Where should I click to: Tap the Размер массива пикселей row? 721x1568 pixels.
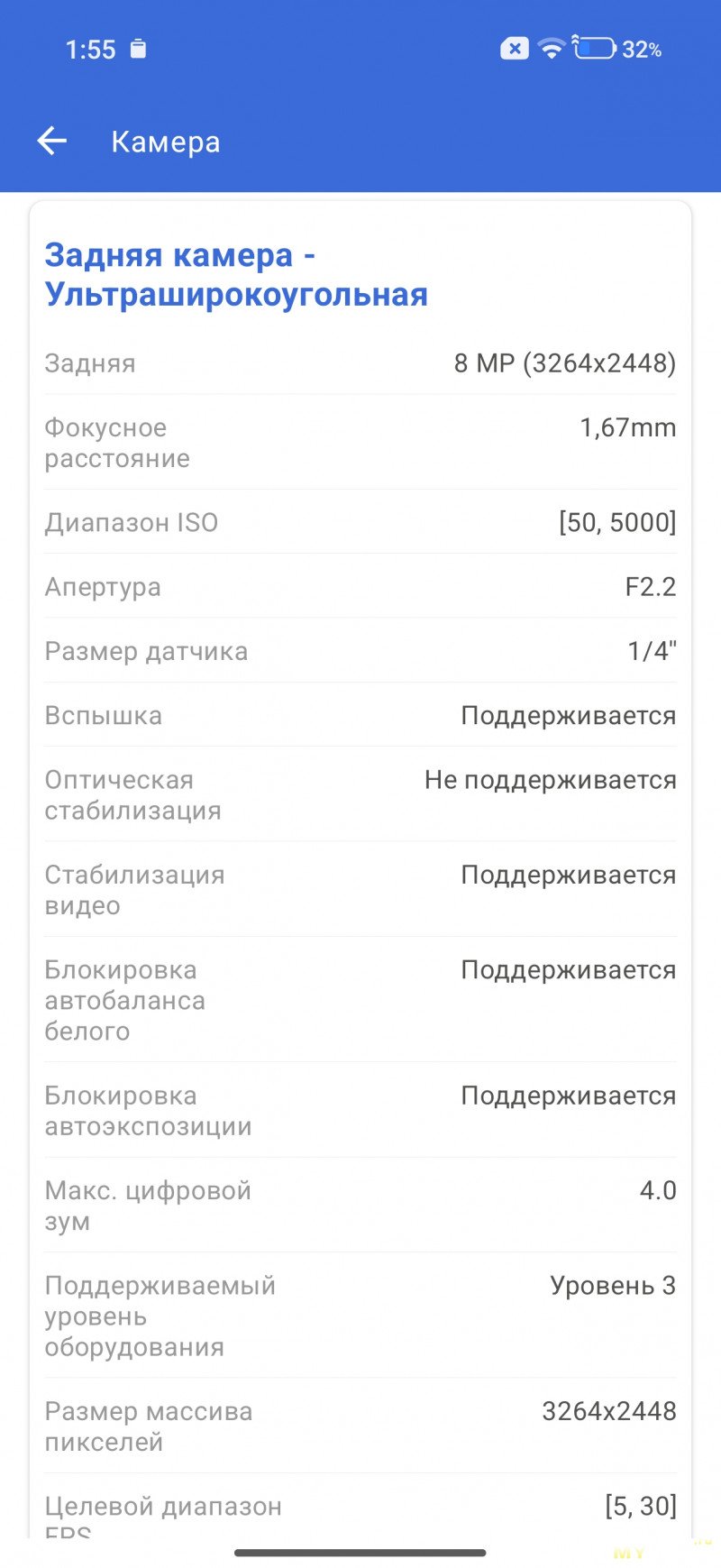click(360, 1426)
